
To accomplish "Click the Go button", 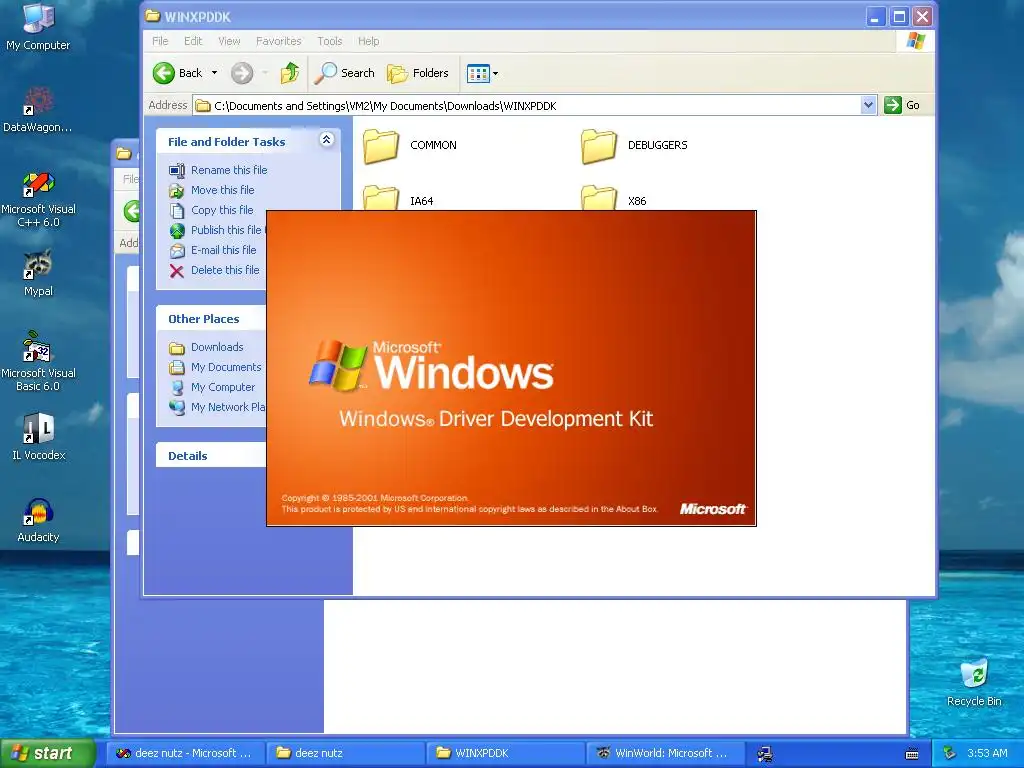I will click(x=902, y=105).
